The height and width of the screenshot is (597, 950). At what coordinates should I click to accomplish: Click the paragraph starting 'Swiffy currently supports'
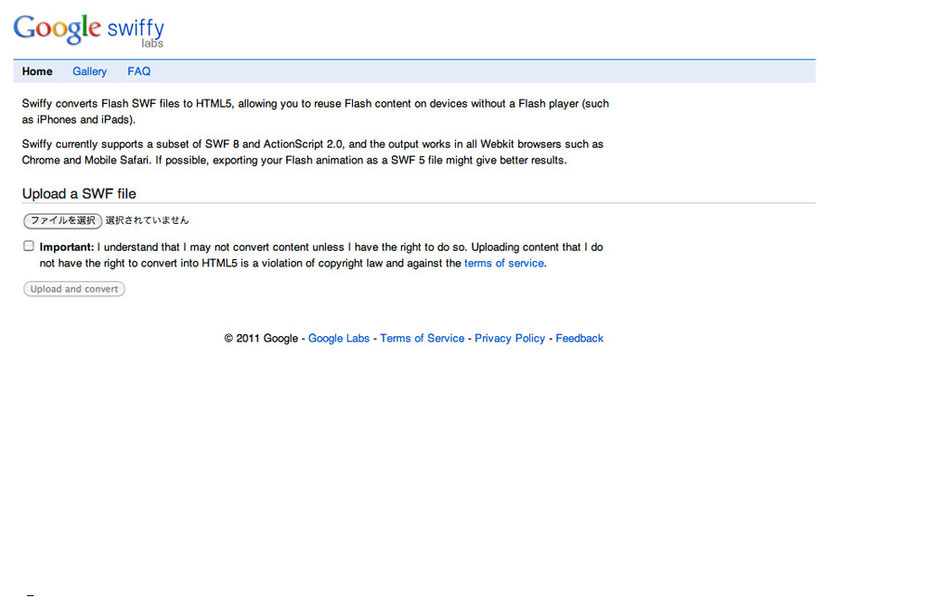click(313, 152)
